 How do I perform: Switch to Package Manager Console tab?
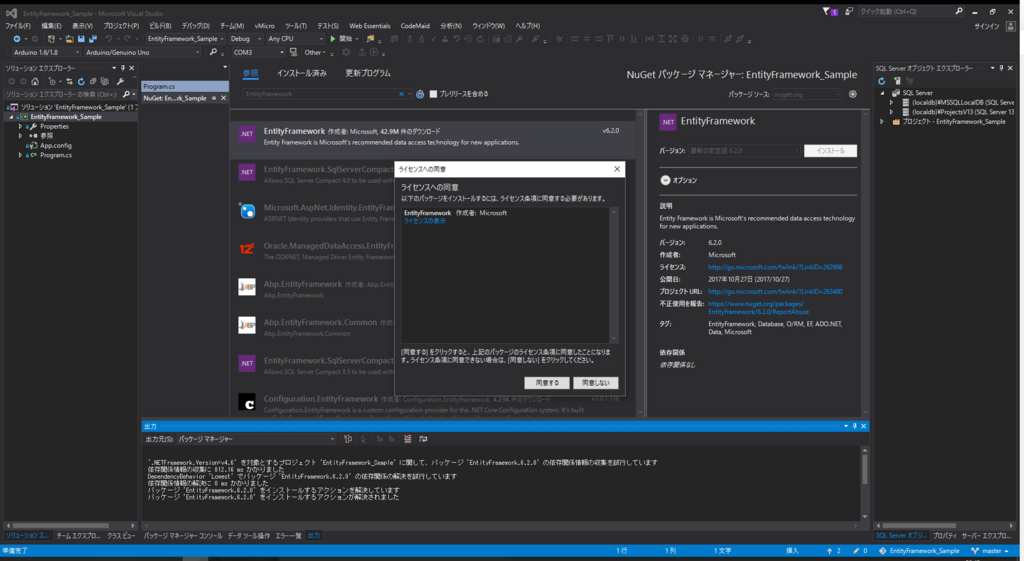point(183,536)
